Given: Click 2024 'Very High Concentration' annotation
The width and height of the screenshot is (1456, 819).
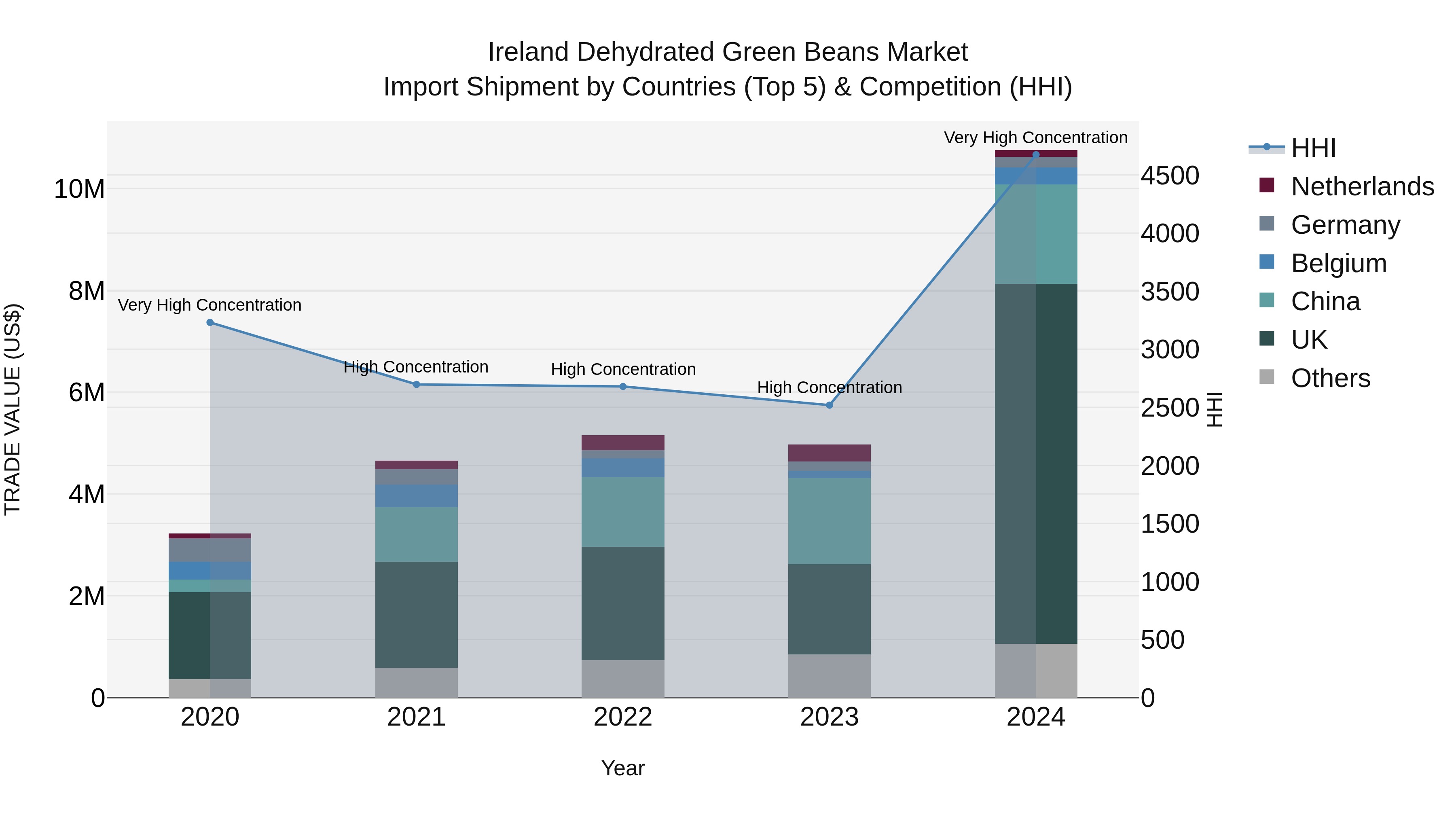Looking at the screenshot, I should tap(1036, 138).
